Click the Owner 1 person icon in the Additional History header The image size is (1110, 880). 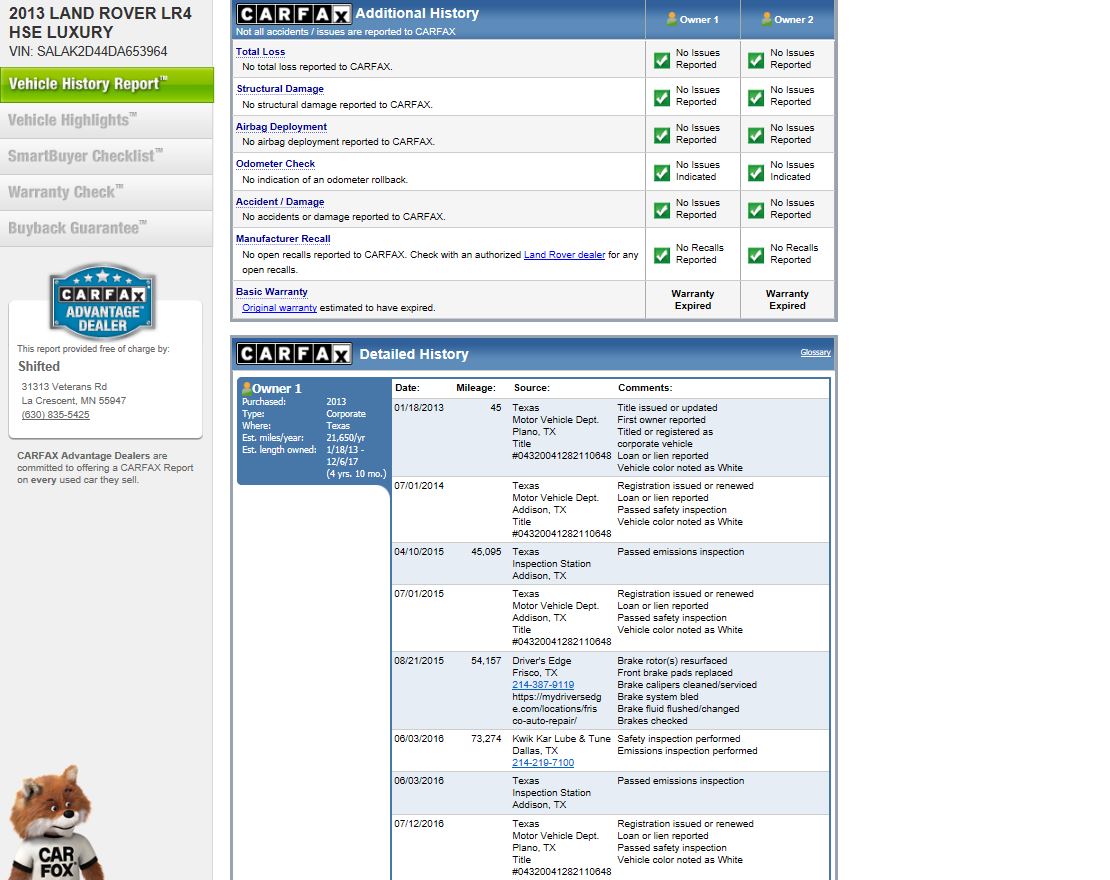672,19
